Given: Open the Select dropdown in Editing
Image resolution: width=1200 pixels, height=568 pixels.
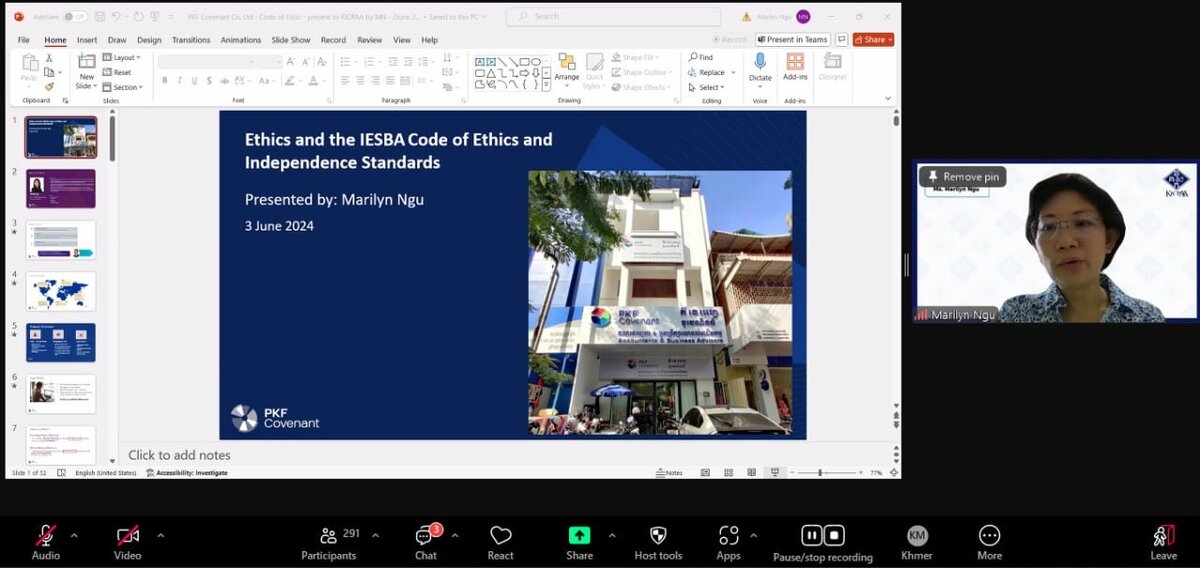Looking at the screenshot, I should click(705, 87).
